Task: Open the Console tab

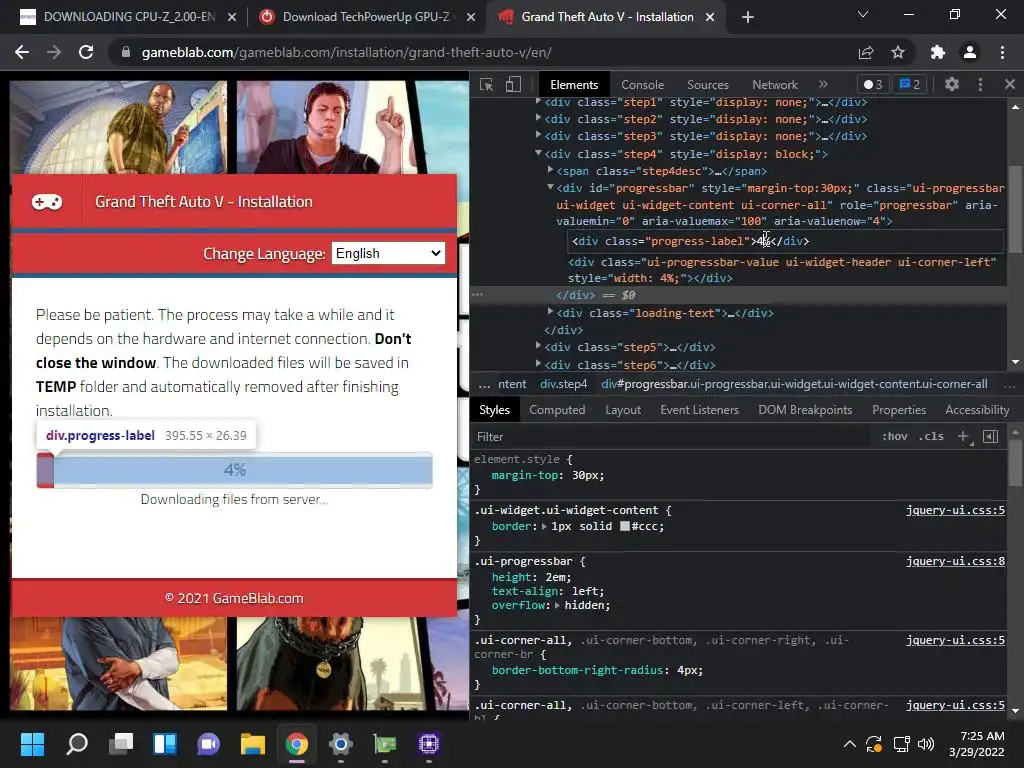Action: (642, 85)
